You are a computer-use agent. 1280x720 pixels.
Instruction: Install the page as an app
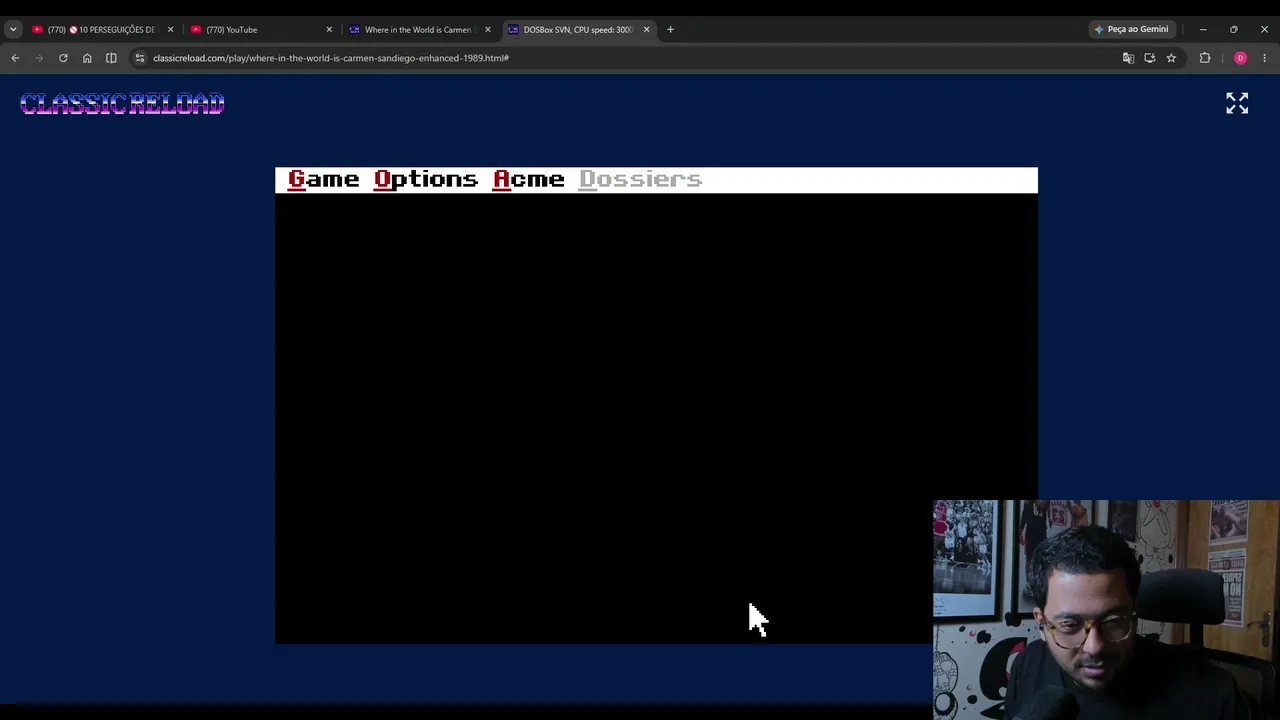coord(1149,58)
